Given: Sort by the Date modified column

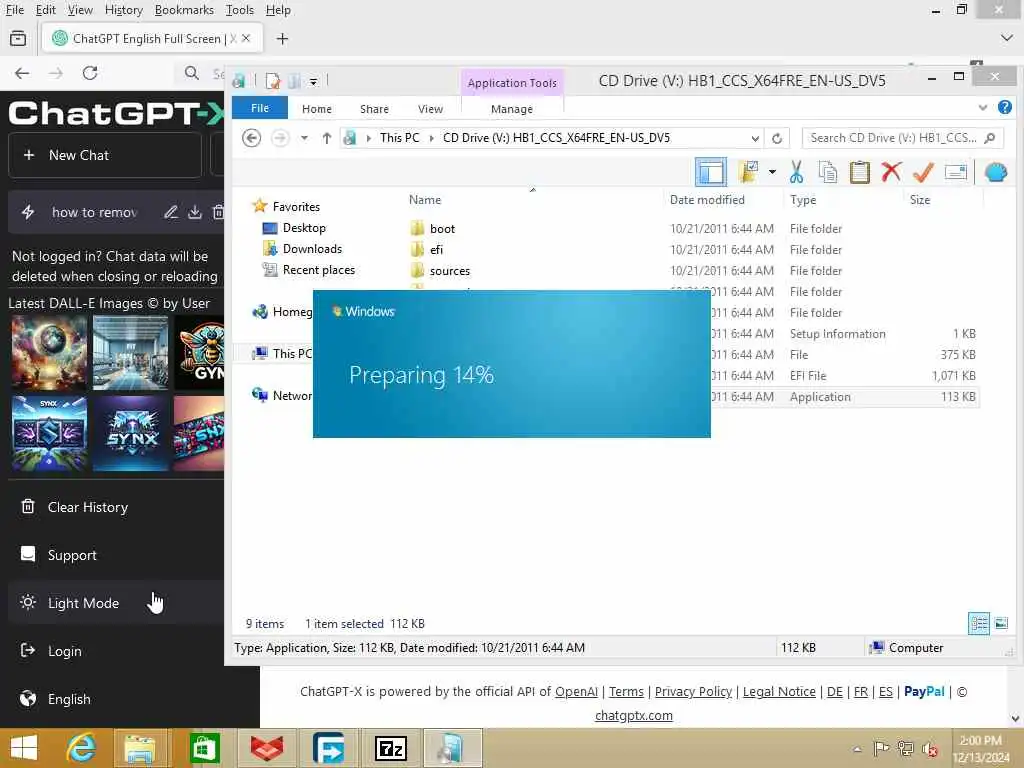Looking at the screenshot, I should pyautogui.click(x=707, y=200).
